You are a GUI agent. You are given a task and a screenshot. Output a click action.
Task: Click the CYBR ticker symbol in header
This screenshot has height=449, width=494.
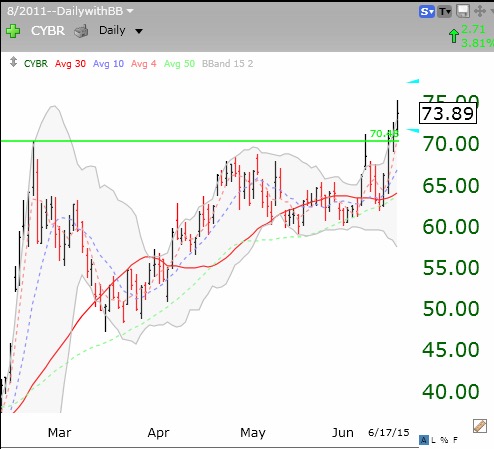click(48, 31)
